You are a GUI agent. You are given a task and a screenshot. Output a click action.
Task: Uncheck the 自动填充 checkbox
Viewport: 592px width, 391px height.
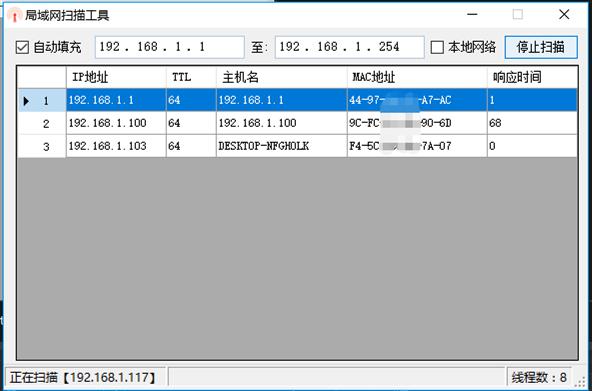(x=22, y=47)
